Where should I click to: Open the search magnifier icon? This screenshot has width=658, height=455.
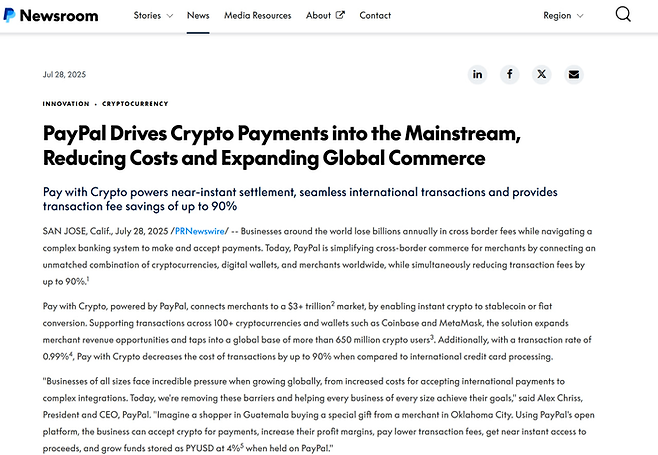click(x=623, y=15)
